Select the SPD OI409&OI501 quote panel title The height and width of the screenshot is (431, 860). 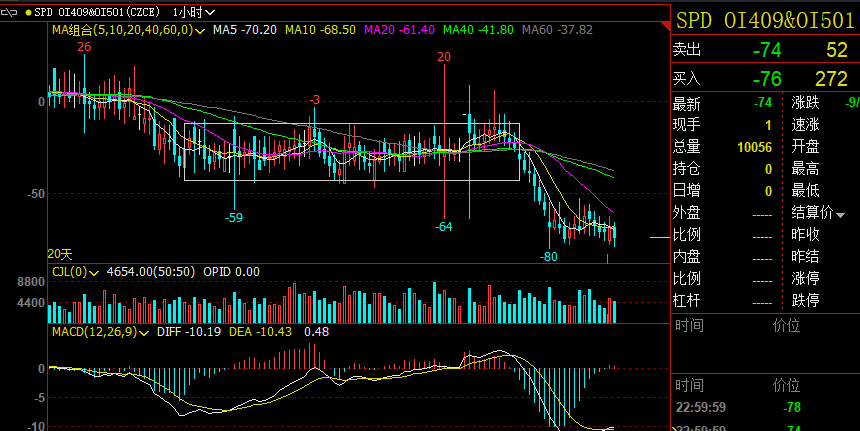765,20
